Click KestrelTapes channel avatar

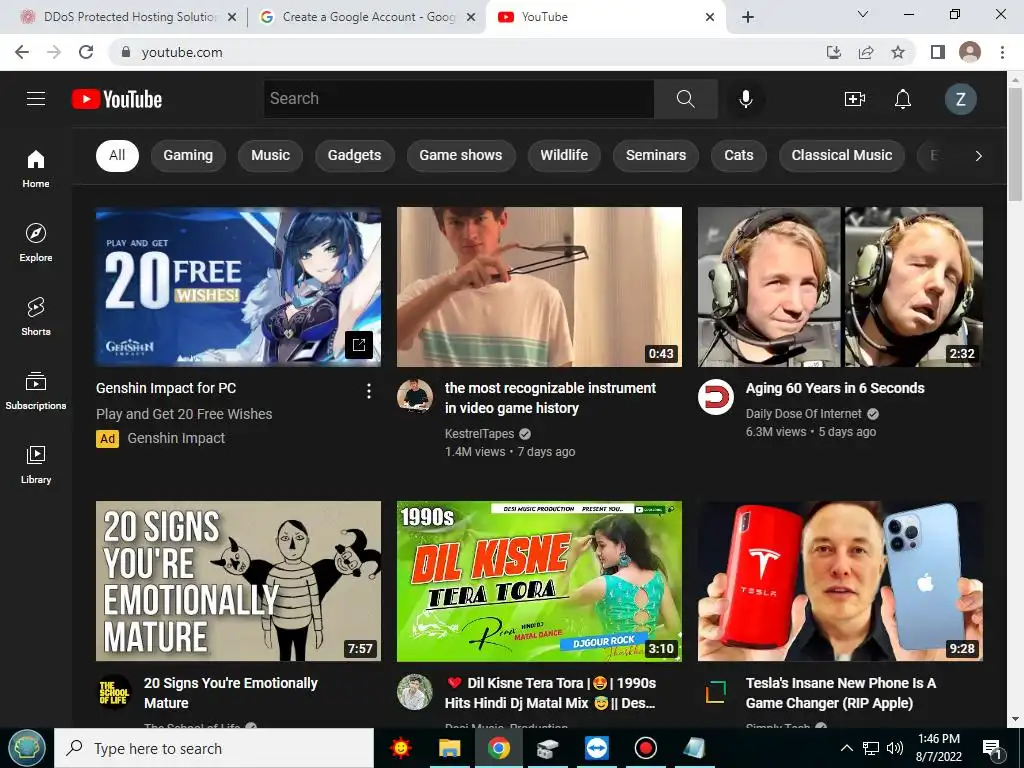pos(415,396)
